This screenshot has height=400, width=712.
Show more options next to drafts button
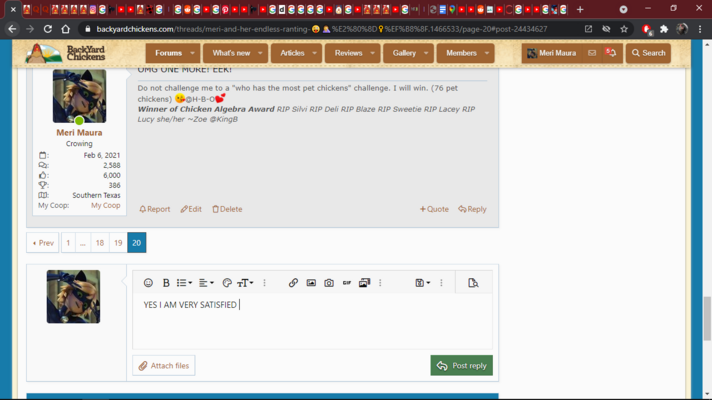[x=441, y=283]
